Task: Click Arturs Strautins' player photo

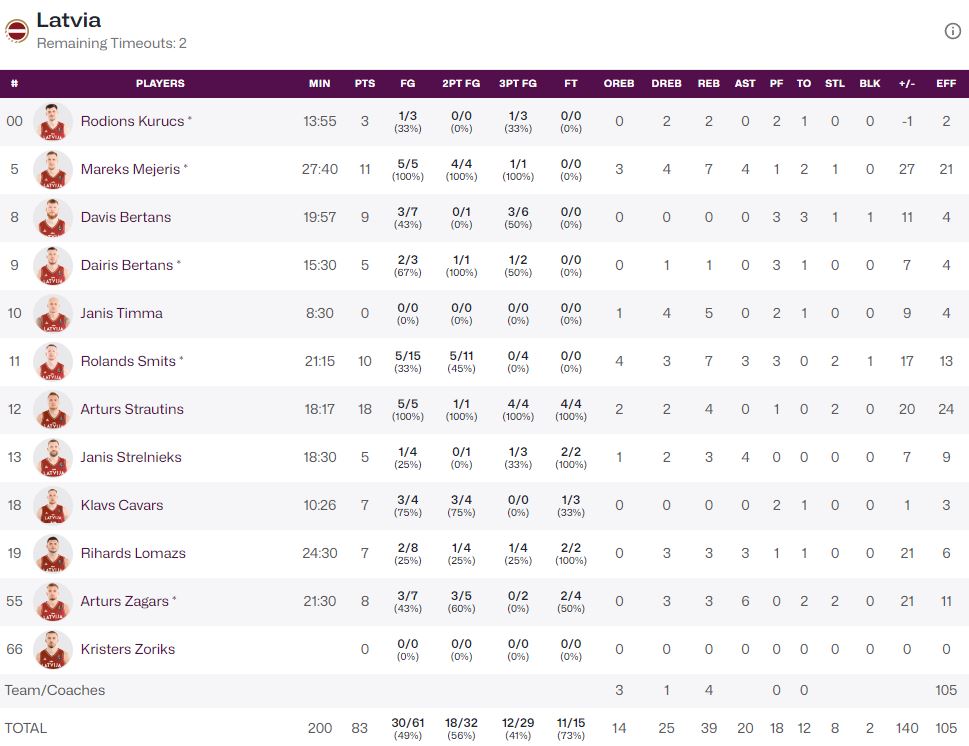Action: coord(52,410)
